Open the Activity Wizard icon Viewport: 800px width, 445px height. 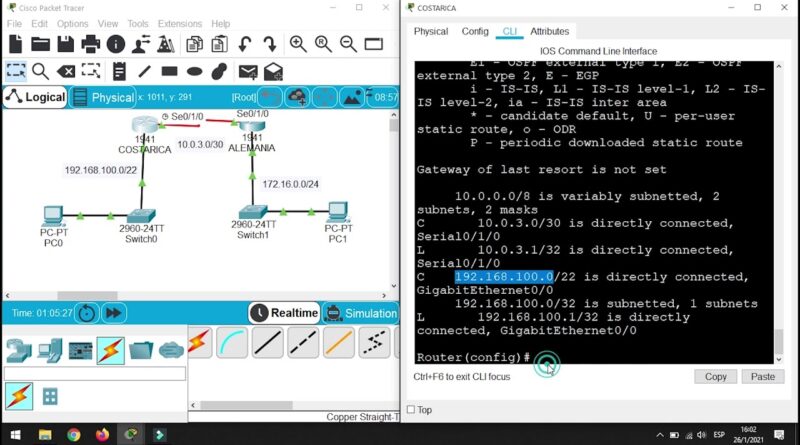coord(141,44)
